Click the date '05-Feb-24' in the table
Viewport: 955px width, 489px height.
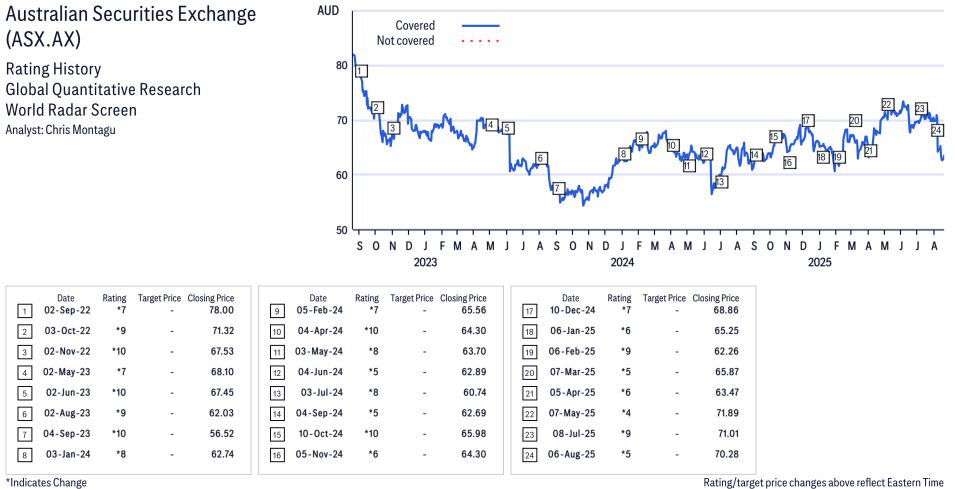point(320,311)
